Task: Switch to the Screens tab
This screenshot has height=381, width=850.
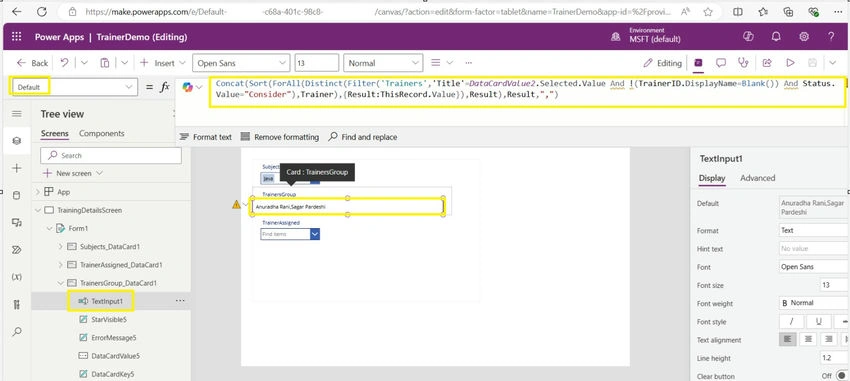Action: point(55,133)
